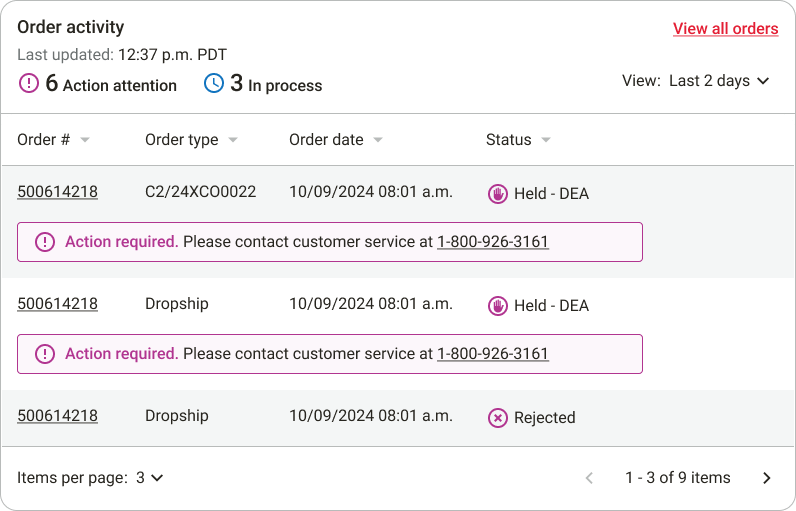Click the hand icon in first Held - DEA row
796x511 pixels.
tap(498, 194)
